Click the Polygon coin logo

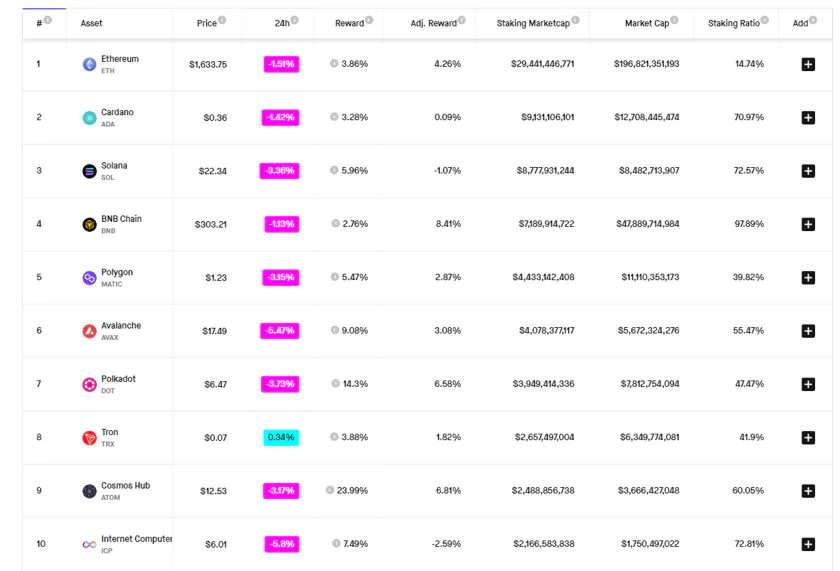(x=89, y=277)
